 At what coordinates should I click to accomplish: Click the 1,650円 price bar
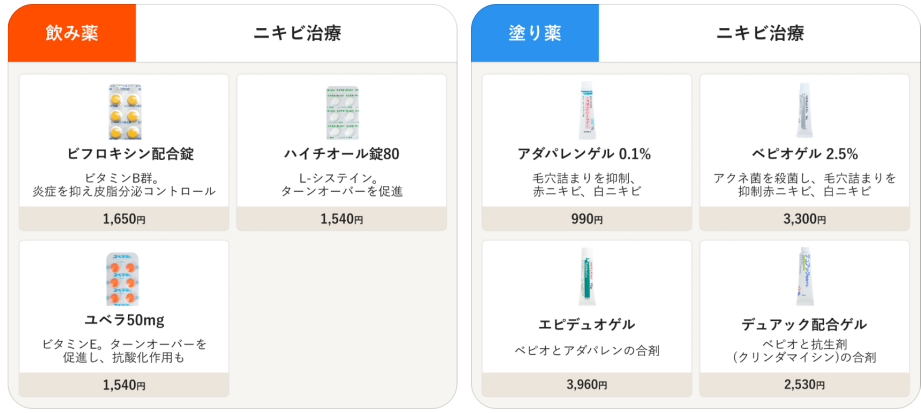(x=124, y=219)
